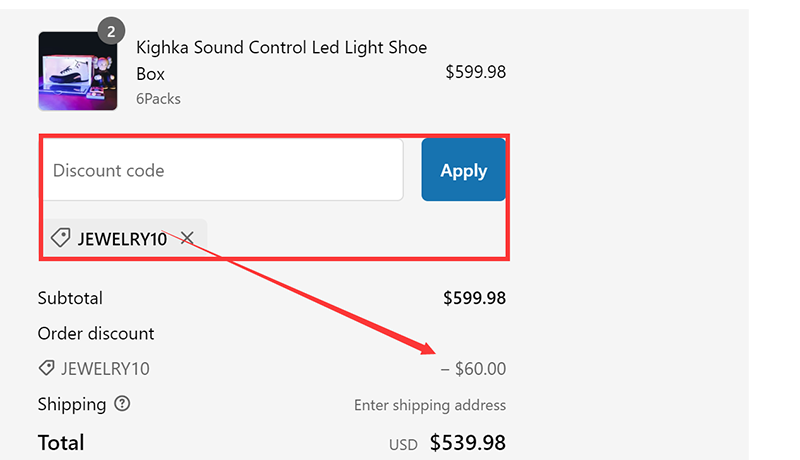The width and height of the screenshot is (800, 460).
Task: Click the bold Subtotal amount $599.98
Action: (x=474, y=298)
